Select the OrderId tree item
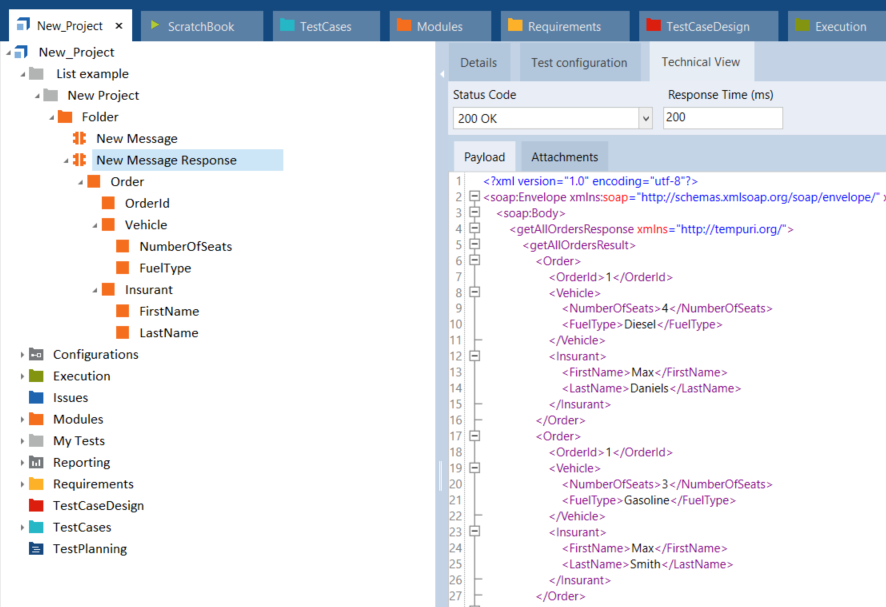This screenshot has height=607, width=886. pyautogui.click(x=147, y=203)
